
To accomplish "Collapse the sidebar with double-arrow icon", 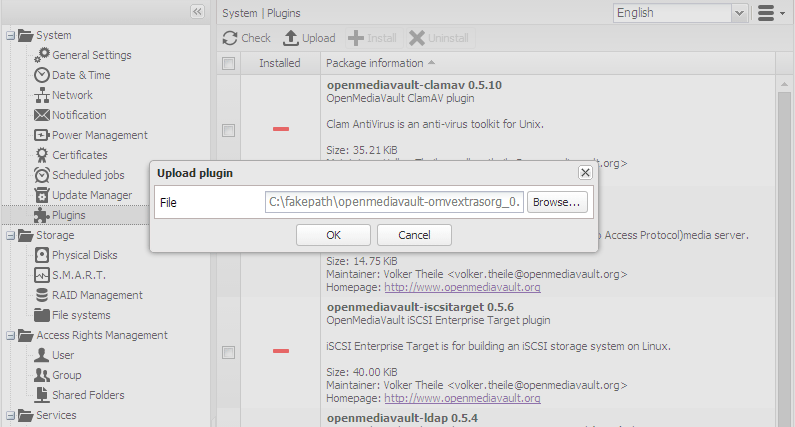I will tap(197, 12).
